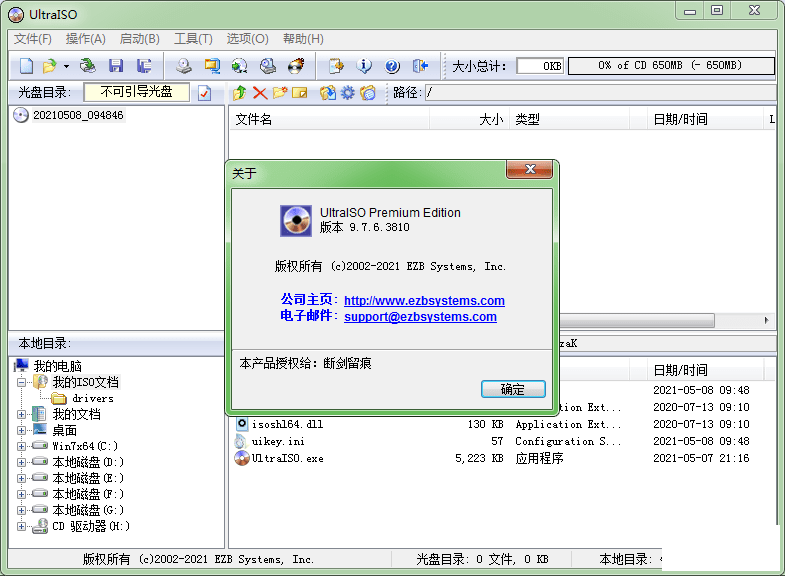Click the Mount to virtual drive icon
Screen dimensions: 785x576
(x=268, y=66)
